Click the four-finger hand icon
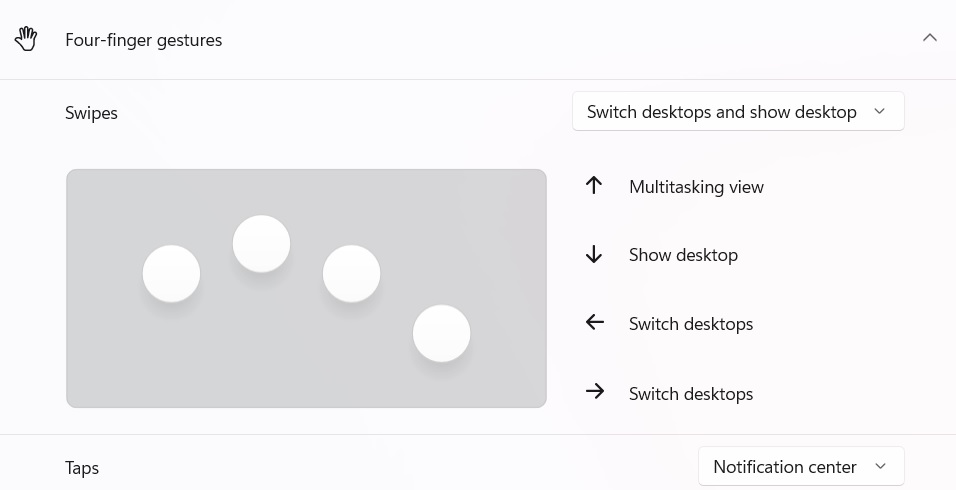Viewport: 956px width, 490px height. 26,40
